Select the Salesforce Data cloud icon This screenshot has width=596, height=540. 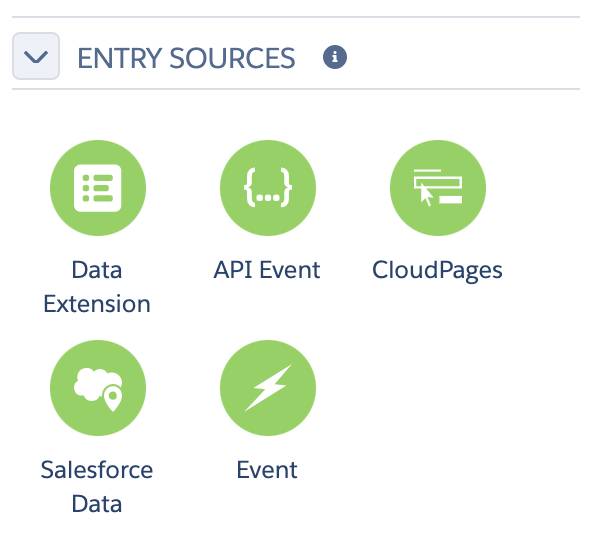click(98, 388)
